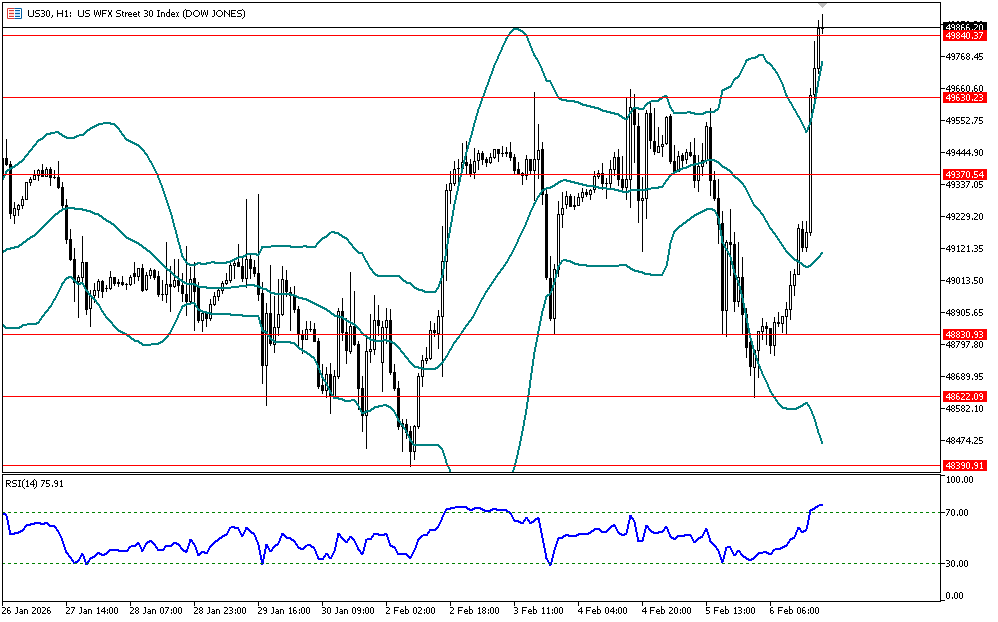Click the 3 Feb 11:00 time axis label

click(539, 609)
